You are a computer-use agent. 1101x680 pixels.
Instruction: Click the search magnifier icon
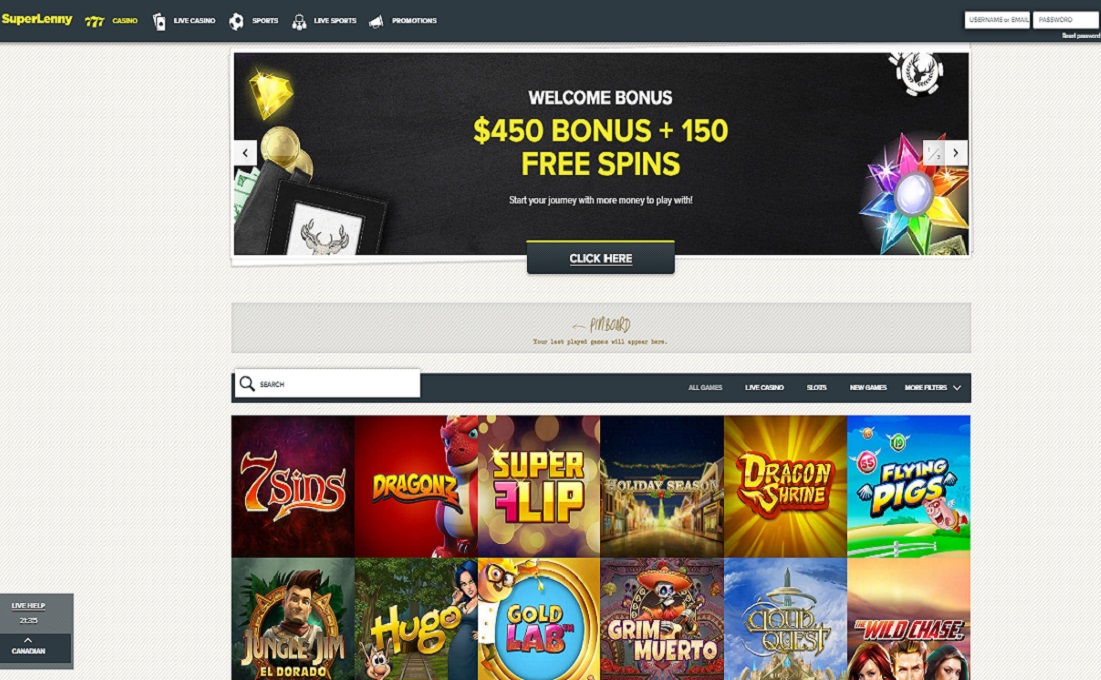247,384
